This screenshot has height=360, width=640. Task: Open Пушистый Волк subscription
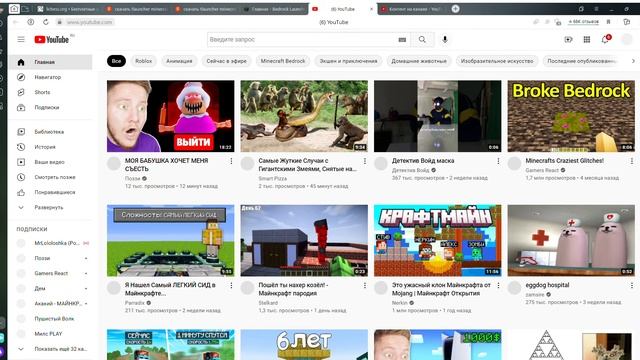point(51,319)
